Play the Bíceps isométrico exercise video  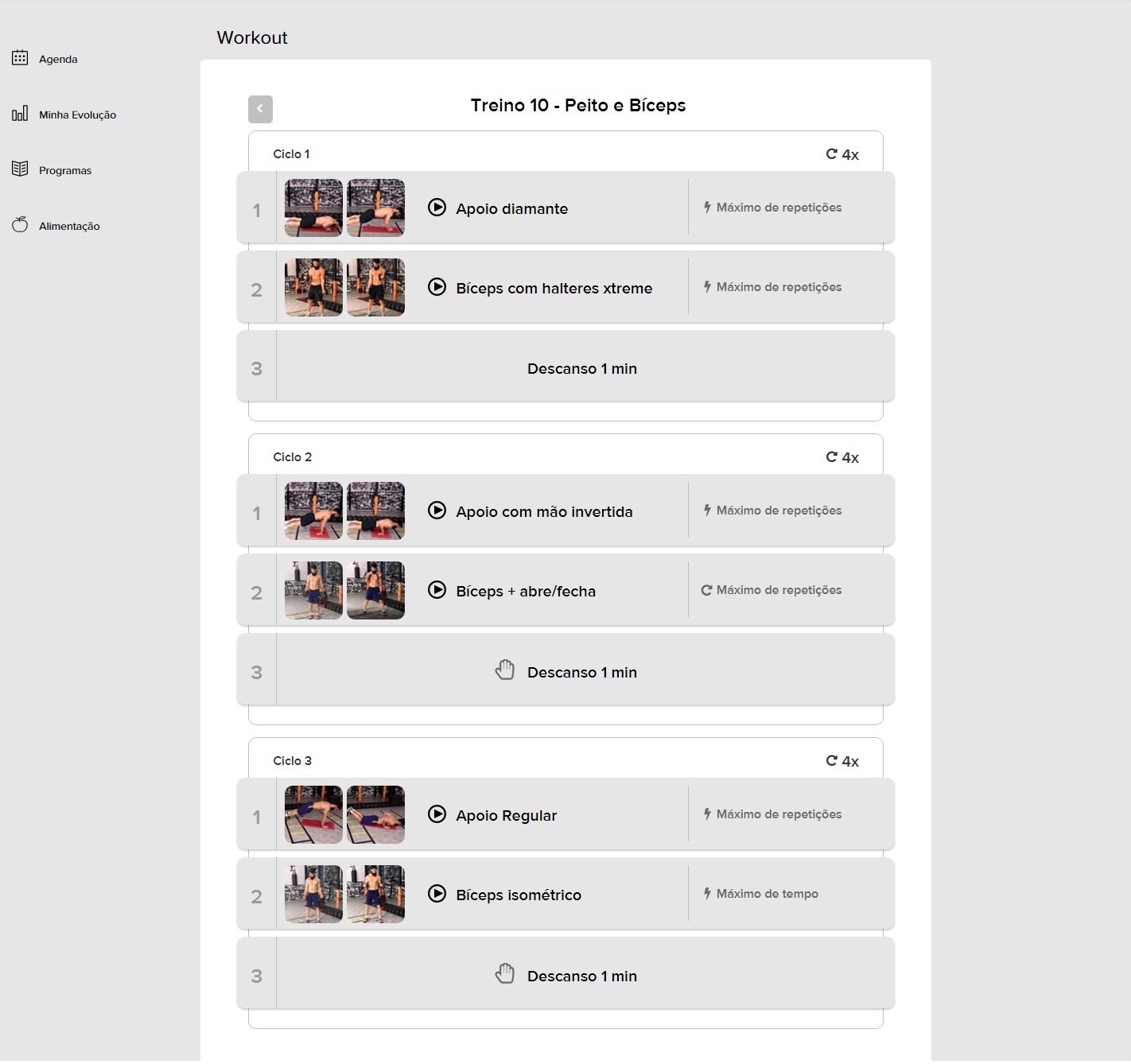coord(437,894)
